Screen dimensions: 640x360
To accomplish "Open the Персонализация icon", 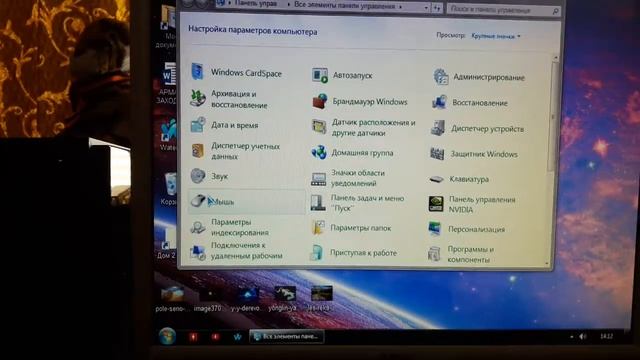I will tap(435, 229).
